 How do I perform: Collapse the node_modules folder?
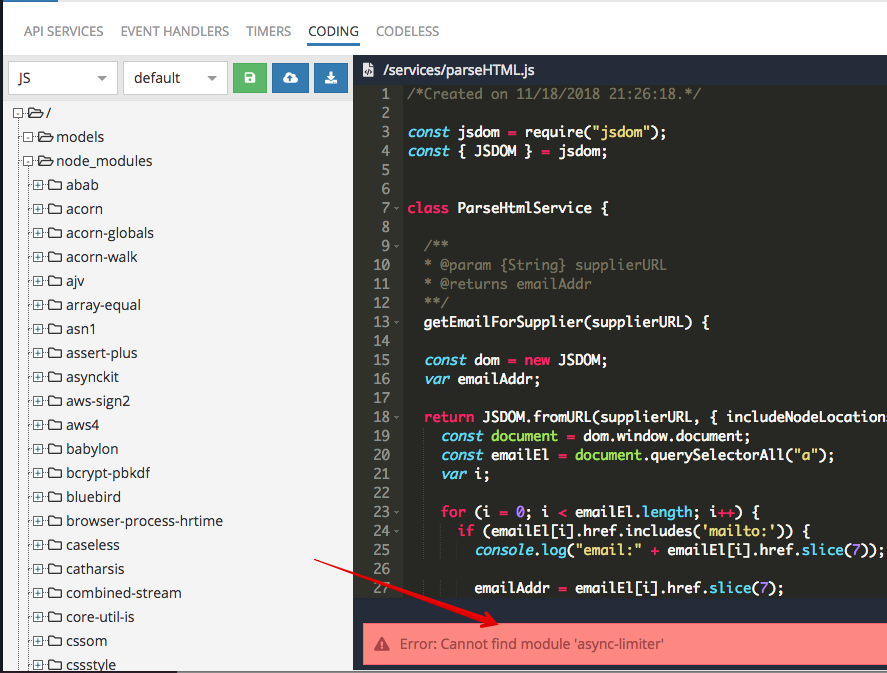[x=28, y=161]
